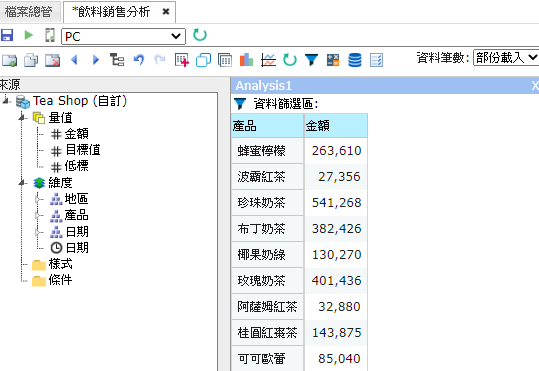Click the 產品 column header in the table
The width and height of the screenshot is (539, 371).
point(267,126)
